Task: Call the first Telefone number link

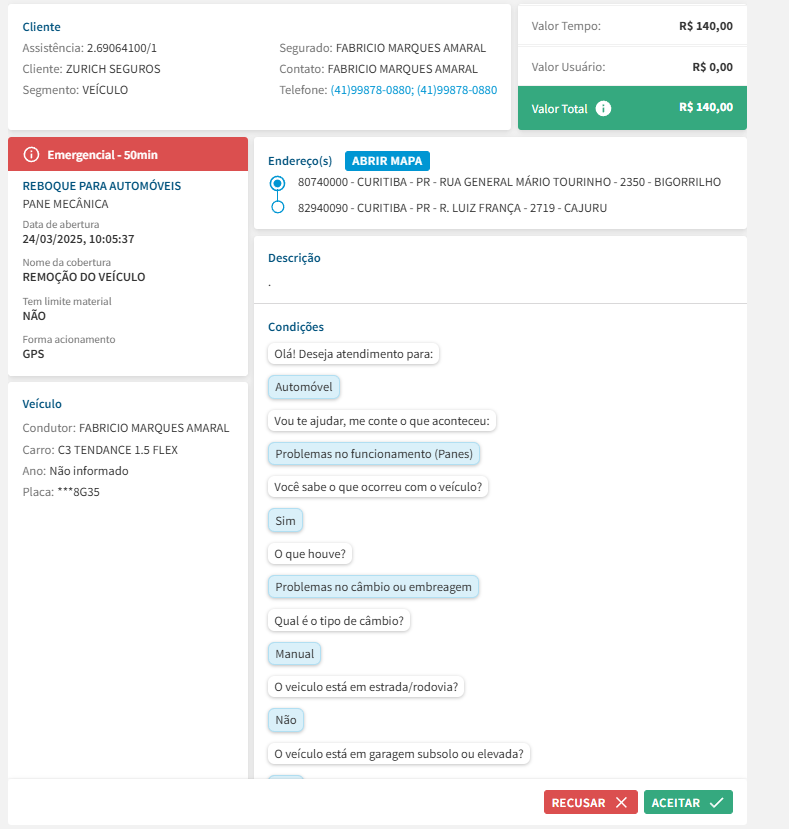Action: tap(371, 90)
